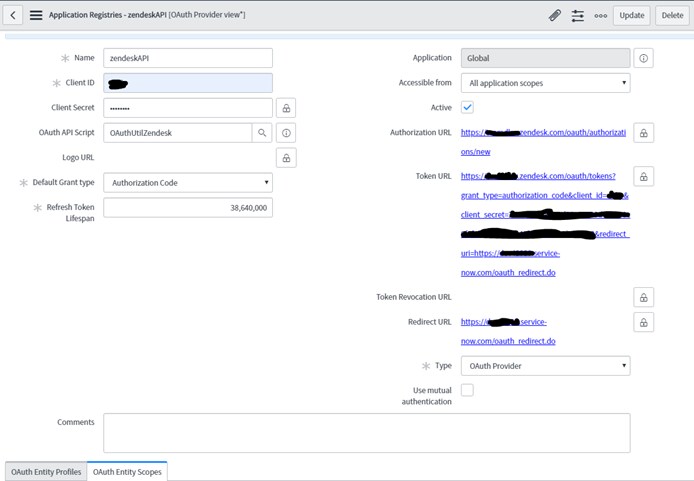Open the Type OAuth Provider dropdown
Viewport: 694px width, 481px height.
tap(546, 366)
